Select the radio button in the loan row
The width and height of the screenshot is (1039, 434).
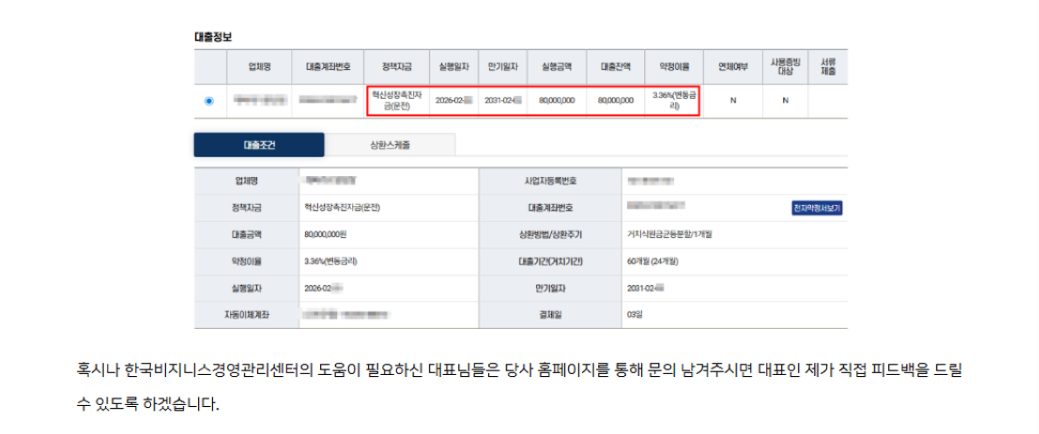[x=209, y=101]
